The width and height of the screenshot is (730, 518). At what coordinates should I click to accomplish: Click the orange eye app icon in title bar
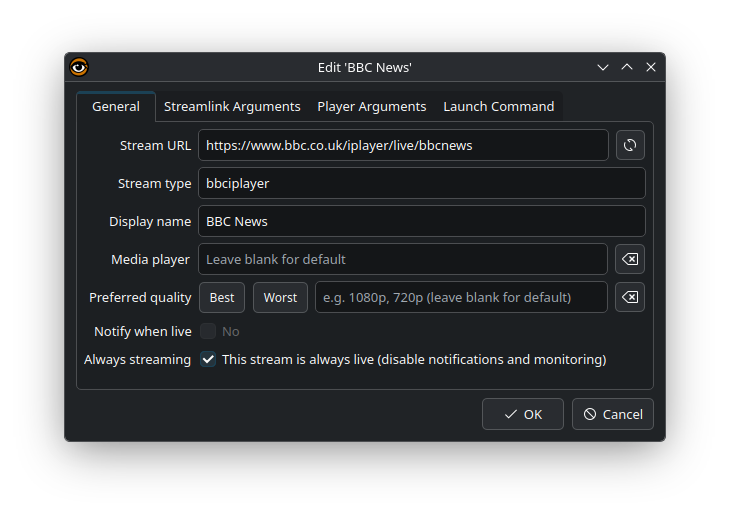(x=79, y=67)
